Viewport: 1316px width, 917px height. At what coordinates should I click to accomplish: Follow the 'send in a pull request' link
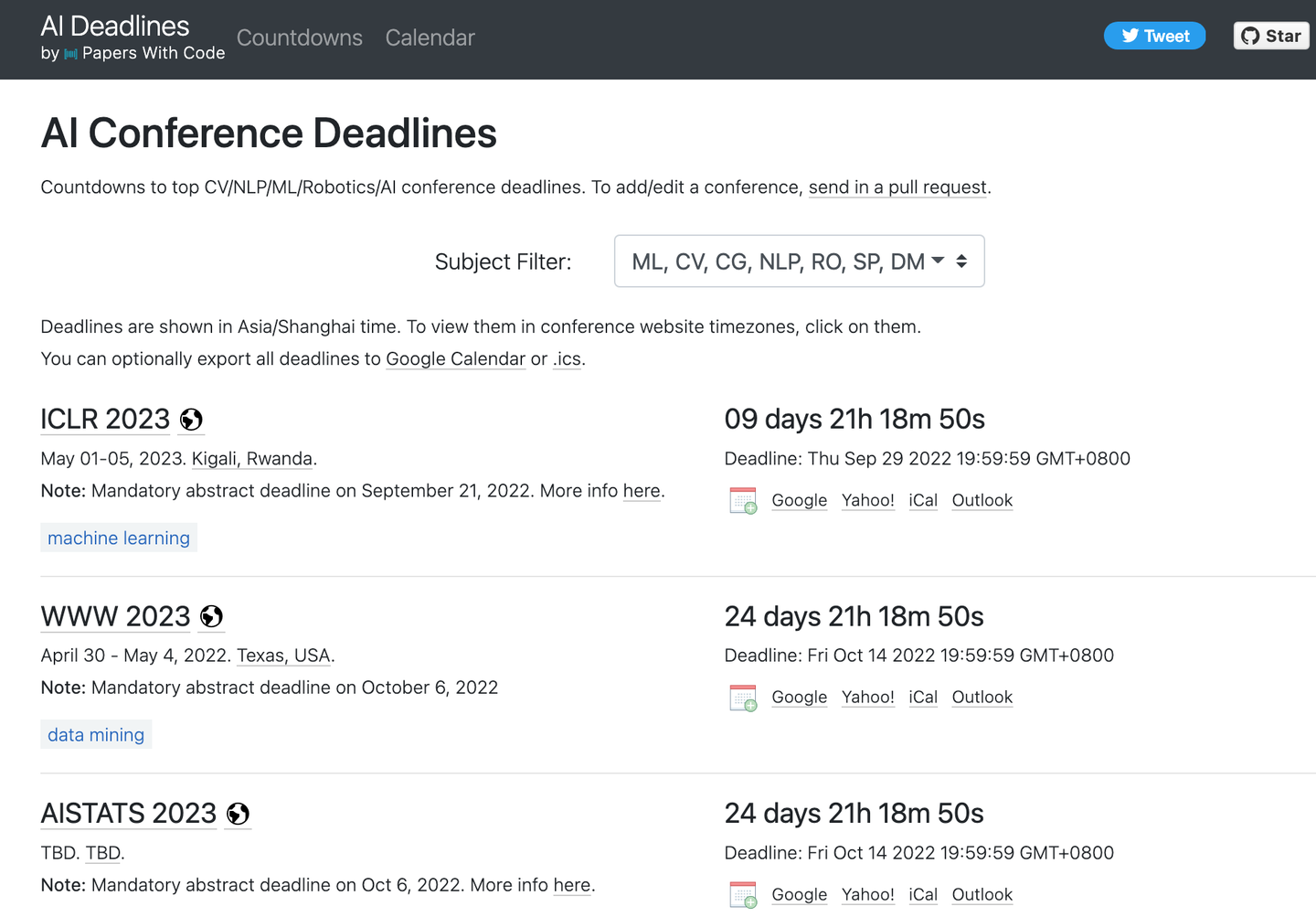(897, 187)
